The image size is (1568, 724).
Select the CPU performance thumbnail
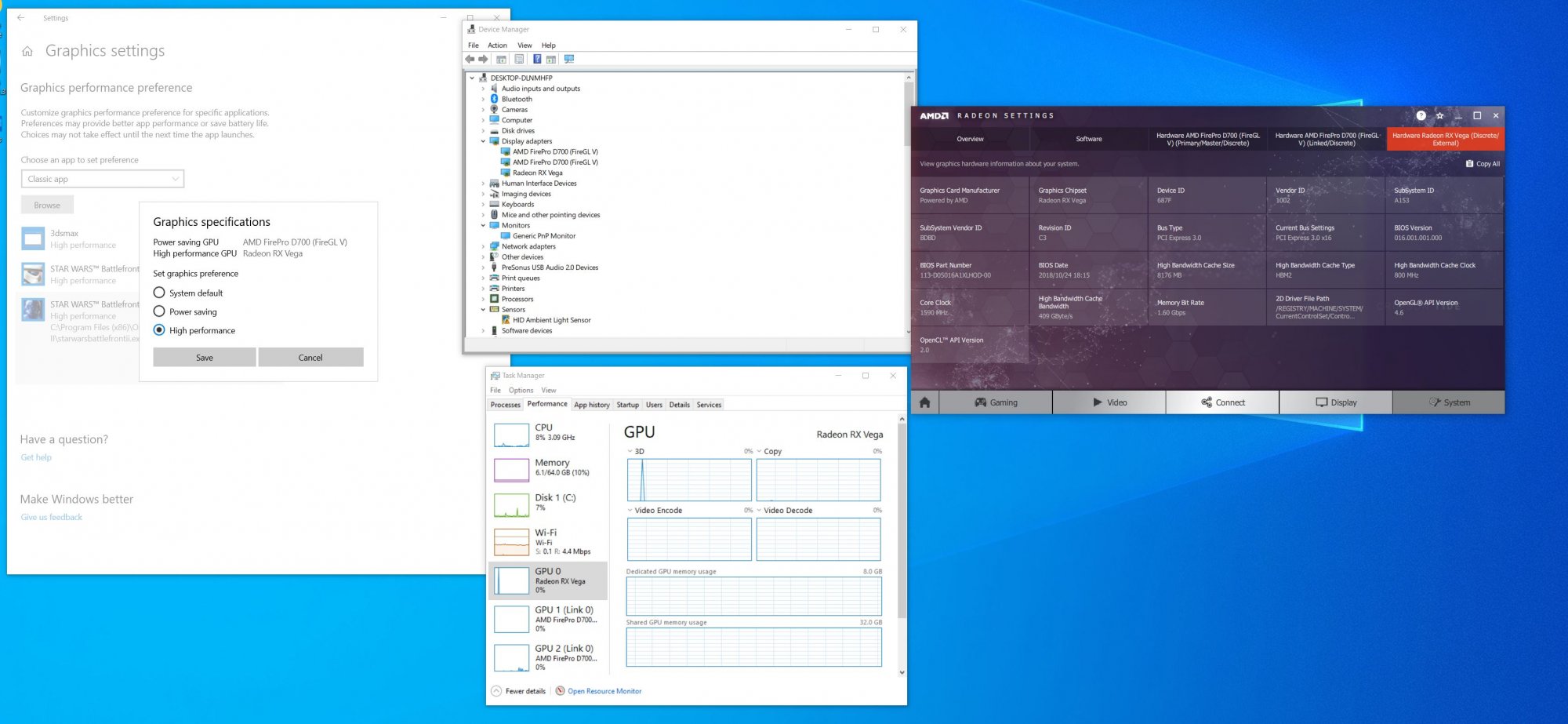tap(511, 435)
